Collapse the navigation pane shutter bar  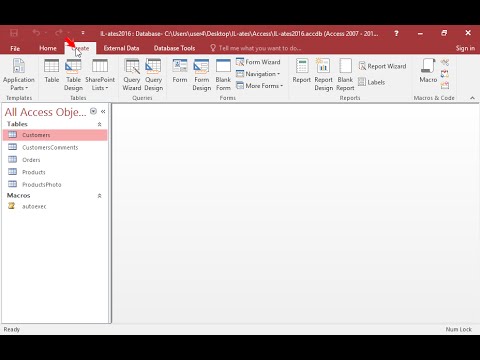103,111
